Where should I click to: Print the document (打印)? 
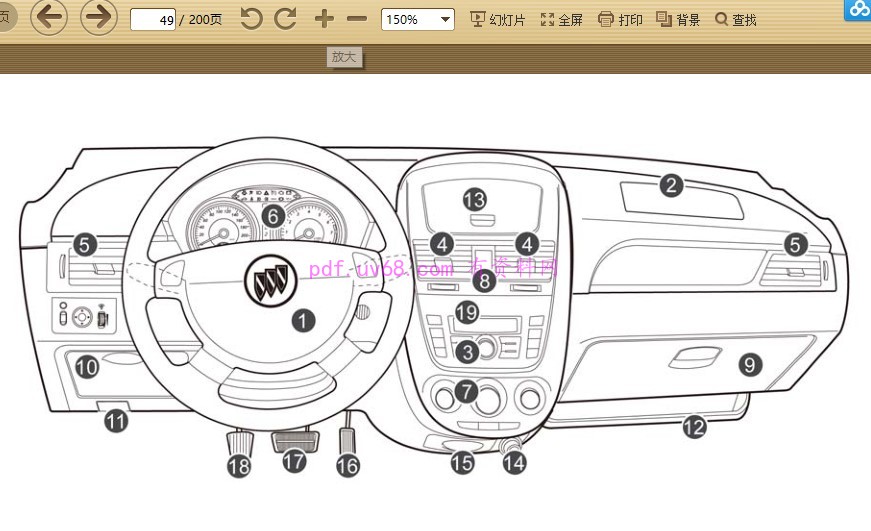[620, 20]
